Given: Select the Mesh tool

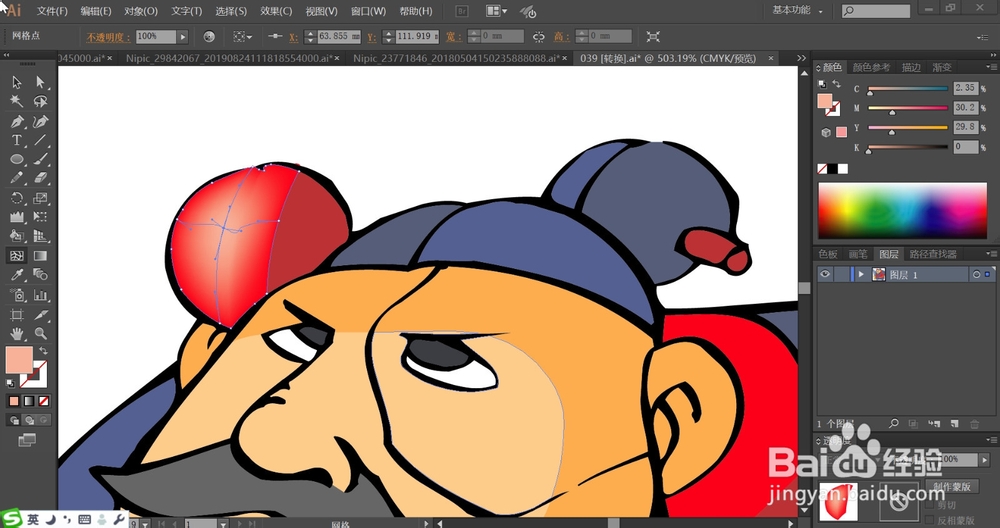Looking at the screenshot, I should pos(17,256).
